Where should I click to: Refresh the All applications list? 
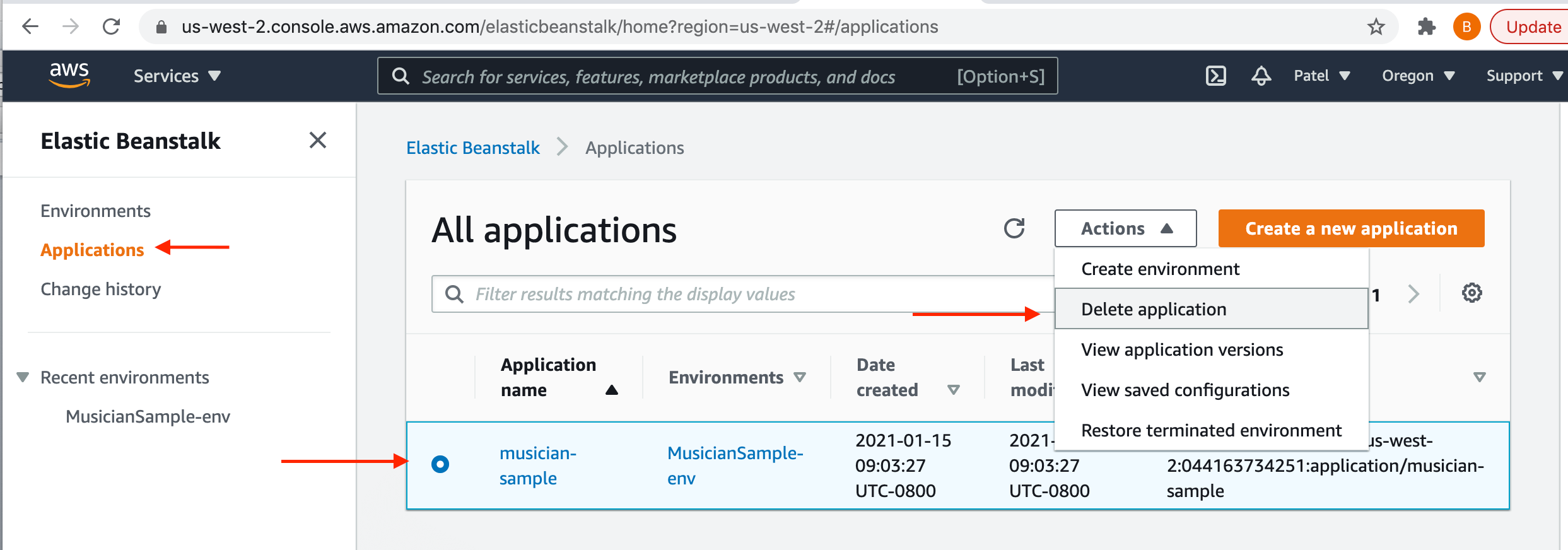pos(1014,228)
